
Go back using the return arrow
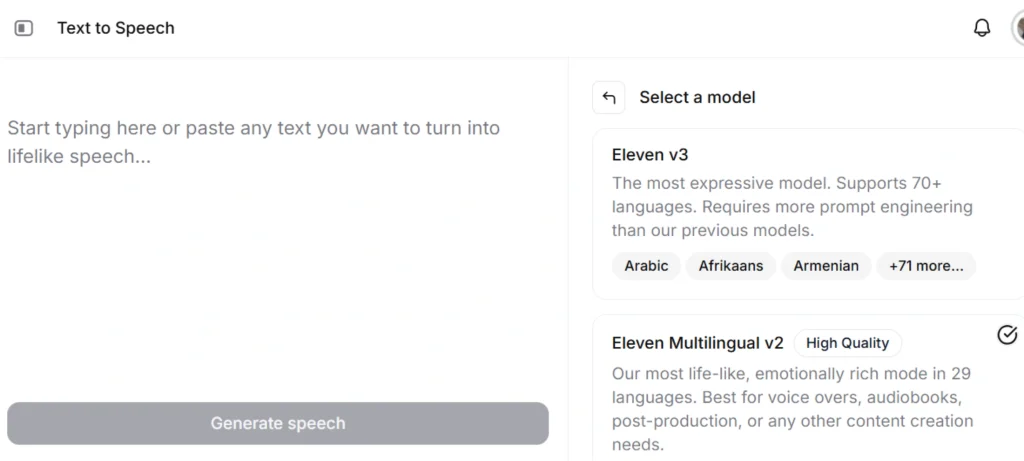[x=608, y=97]
